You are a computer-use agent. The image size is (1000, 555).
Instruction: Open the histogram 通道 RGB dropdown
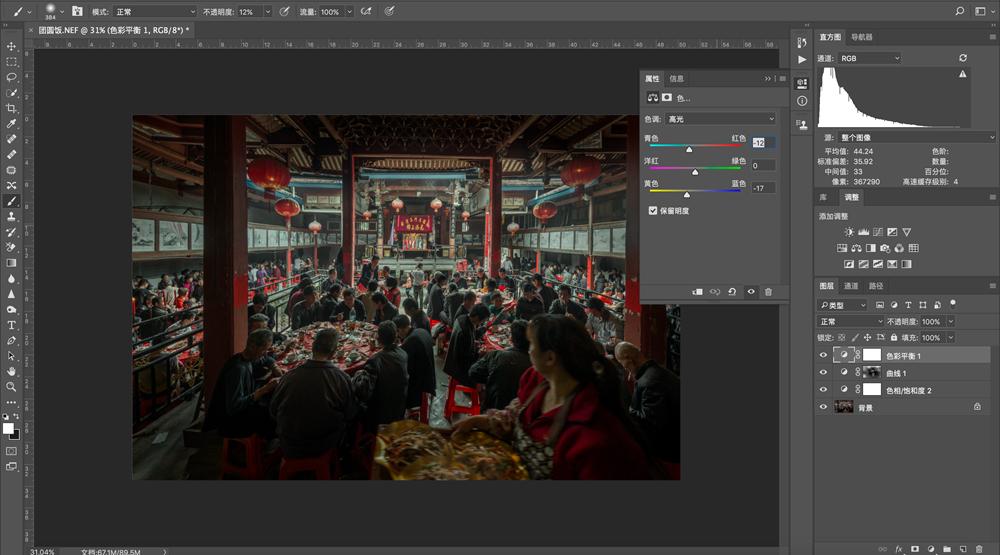tap(868, 59)
